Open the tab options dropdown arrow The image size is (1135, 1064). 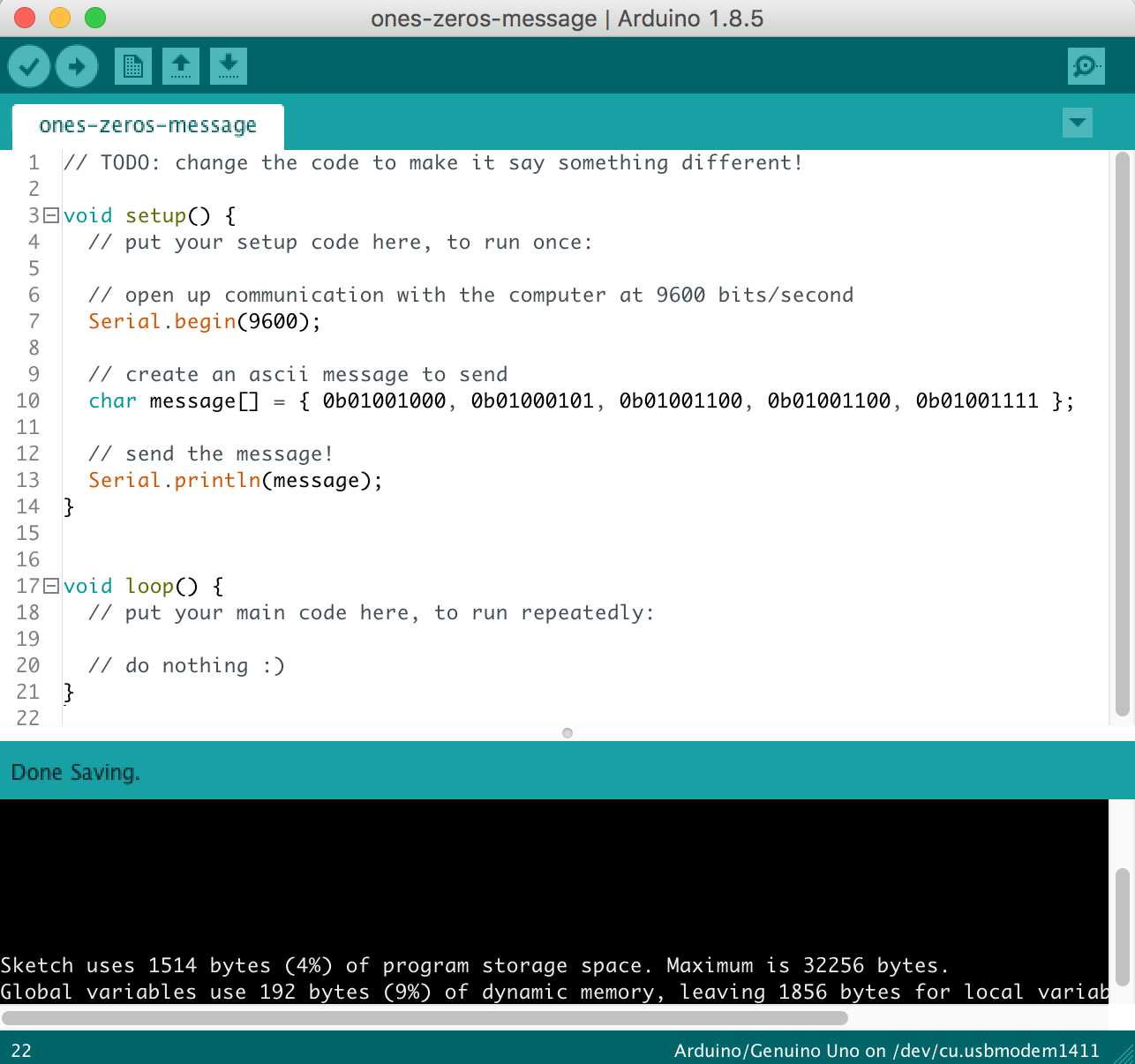pos(1078,123)
